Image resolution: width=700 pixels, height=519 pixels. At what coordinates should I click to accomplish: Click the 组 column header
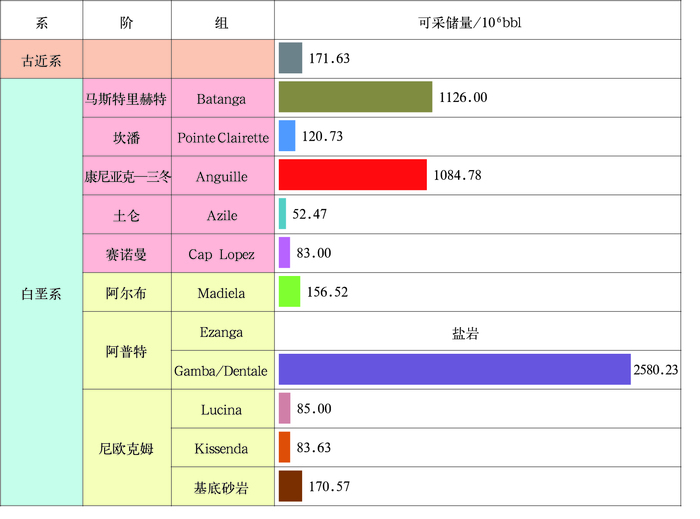pos(222,22)
